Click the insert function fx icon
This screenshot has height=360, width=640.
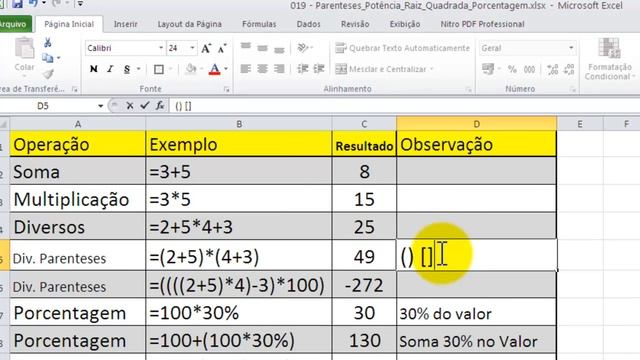click(x=160, y=106)
